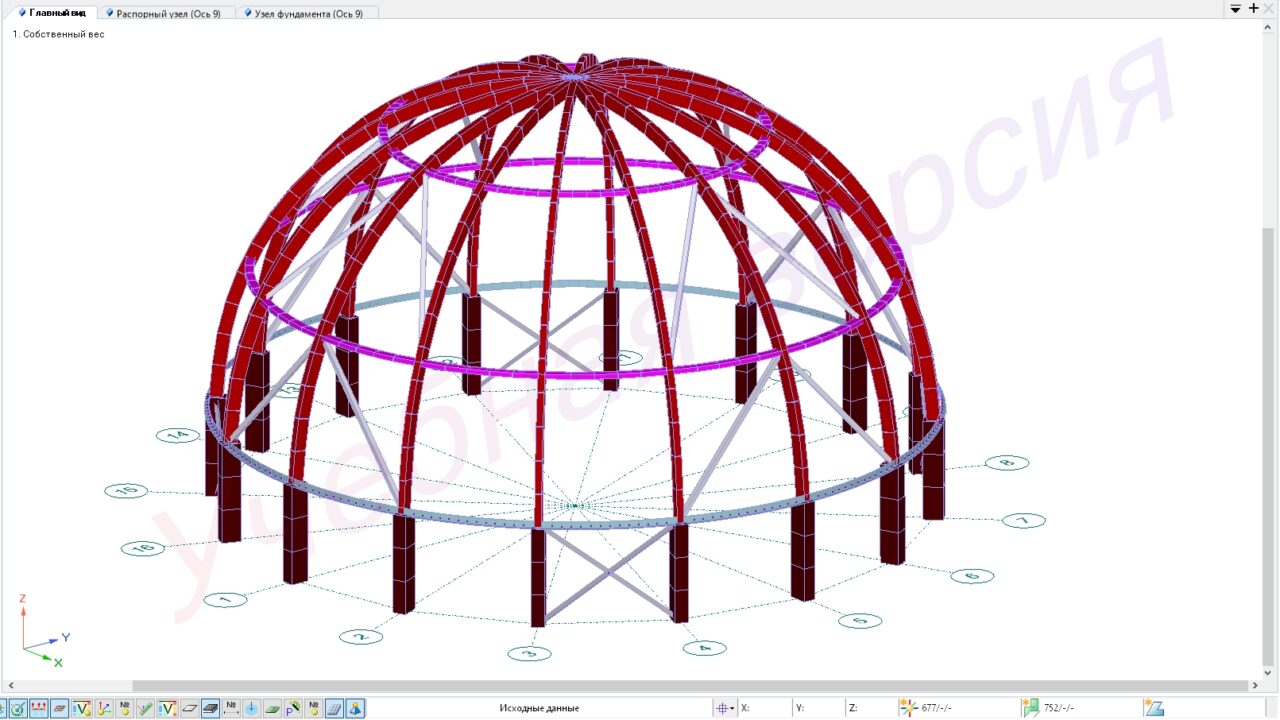Open the snap cursor mode dropdown
1280x720 pixels.
(x=732, y=708)
